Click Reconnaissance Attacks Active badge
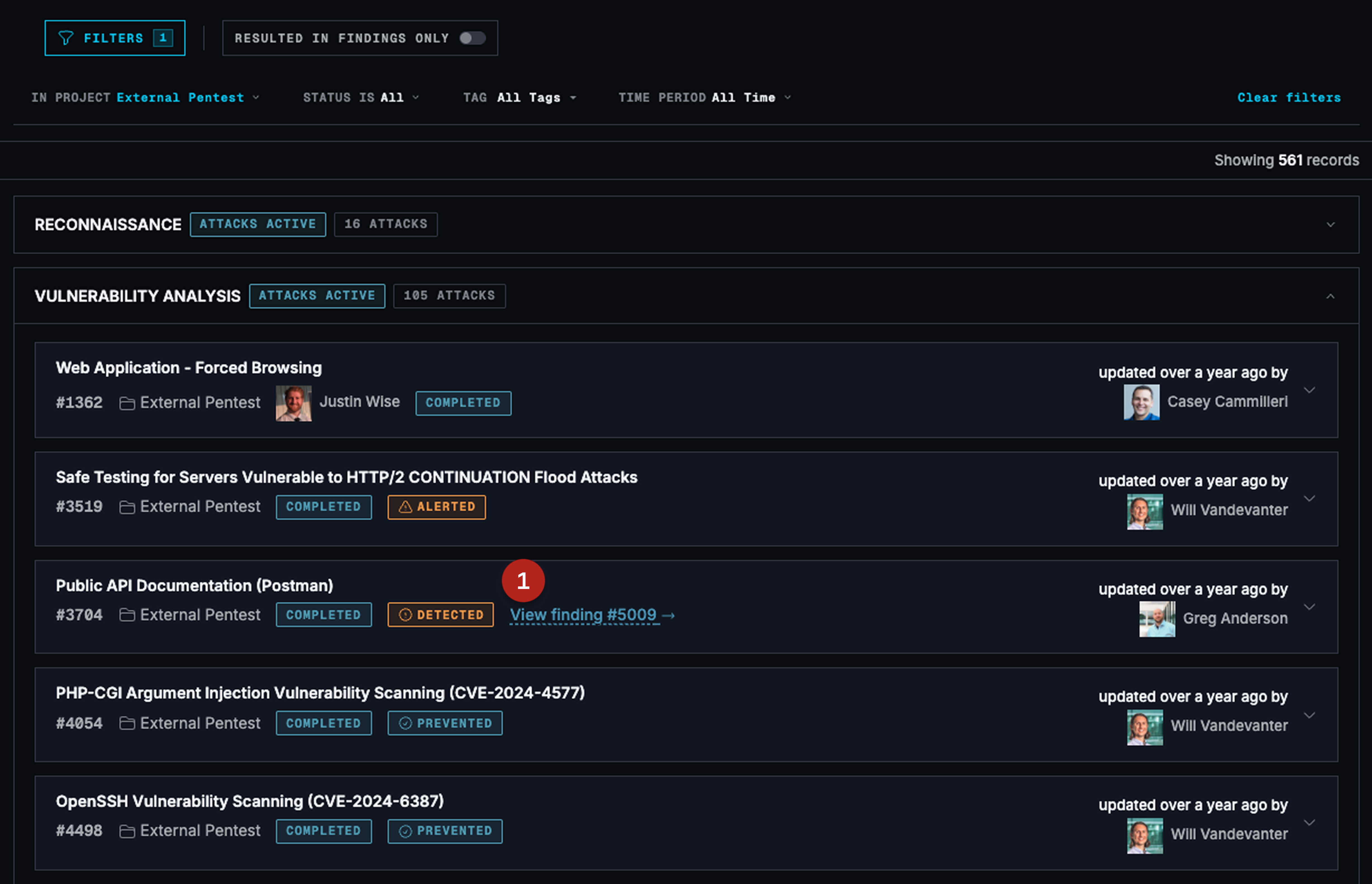 tap(258, 224)
